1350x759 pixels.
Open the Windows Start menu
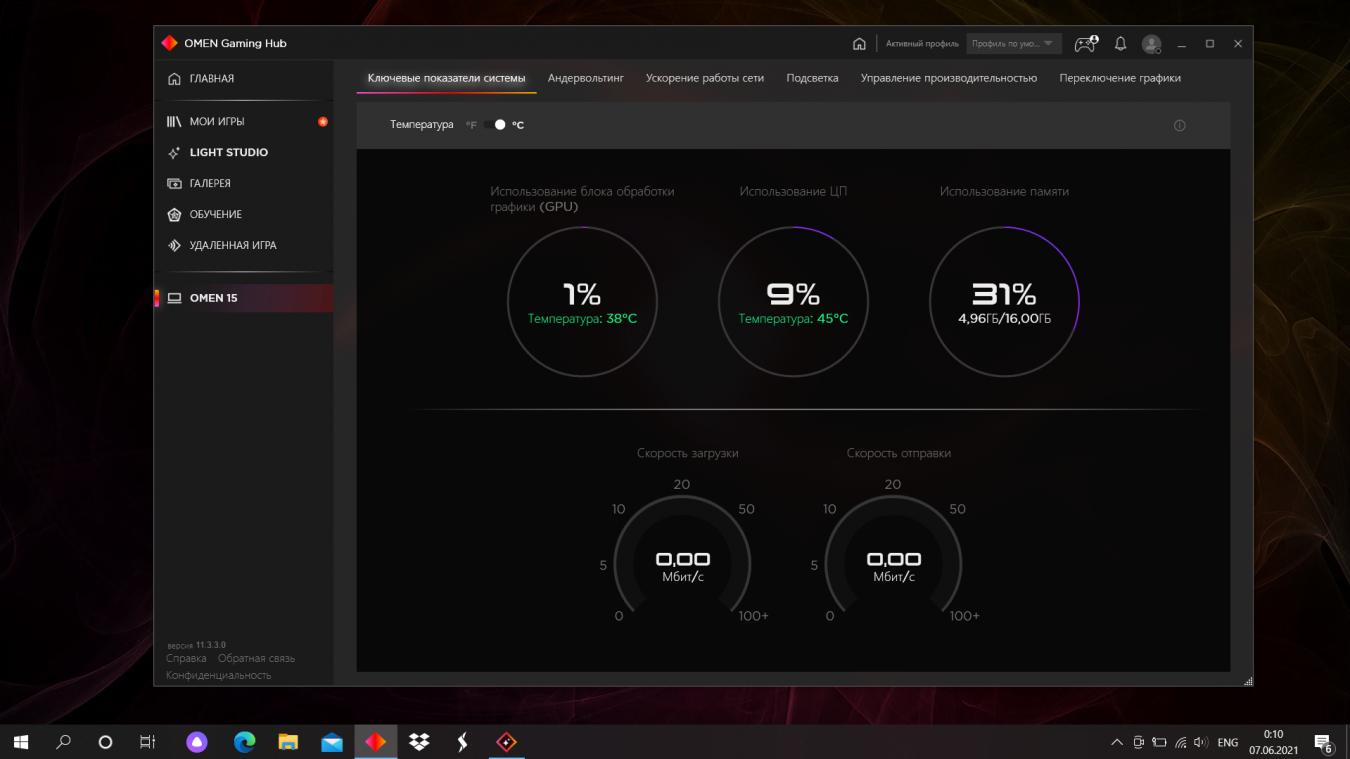(21, 742)
